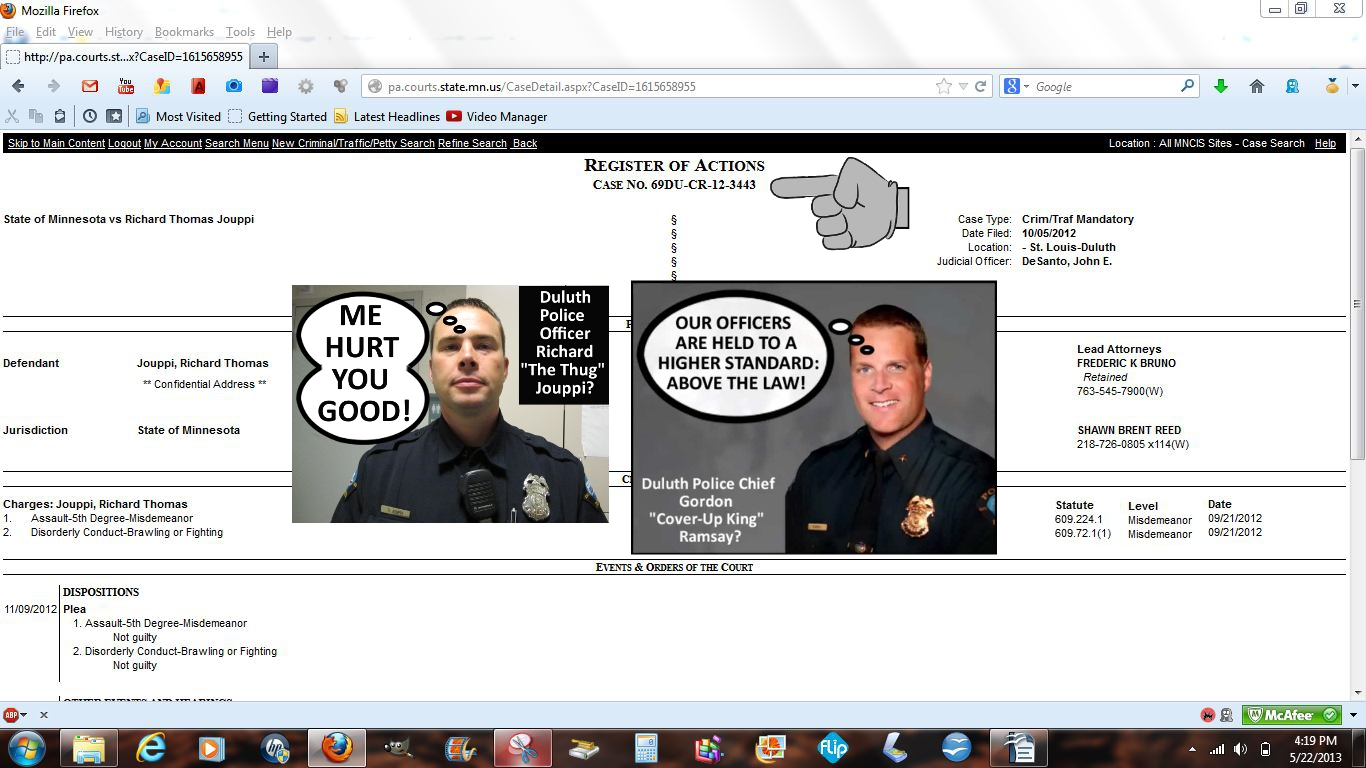Open the YouTube toolbar icon
Viewport: 1366px width, 768px height.
pos(126,86)
